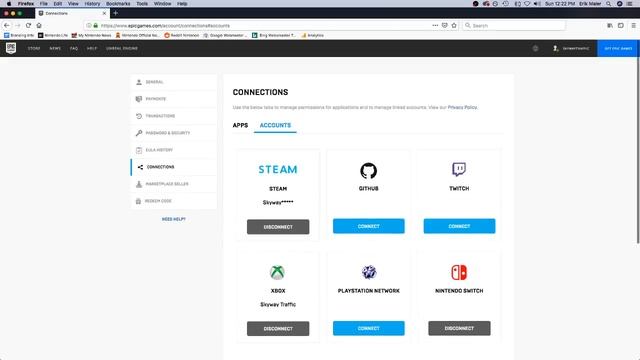
Task: Click the Connections share icon
Action: pos(140,167)
